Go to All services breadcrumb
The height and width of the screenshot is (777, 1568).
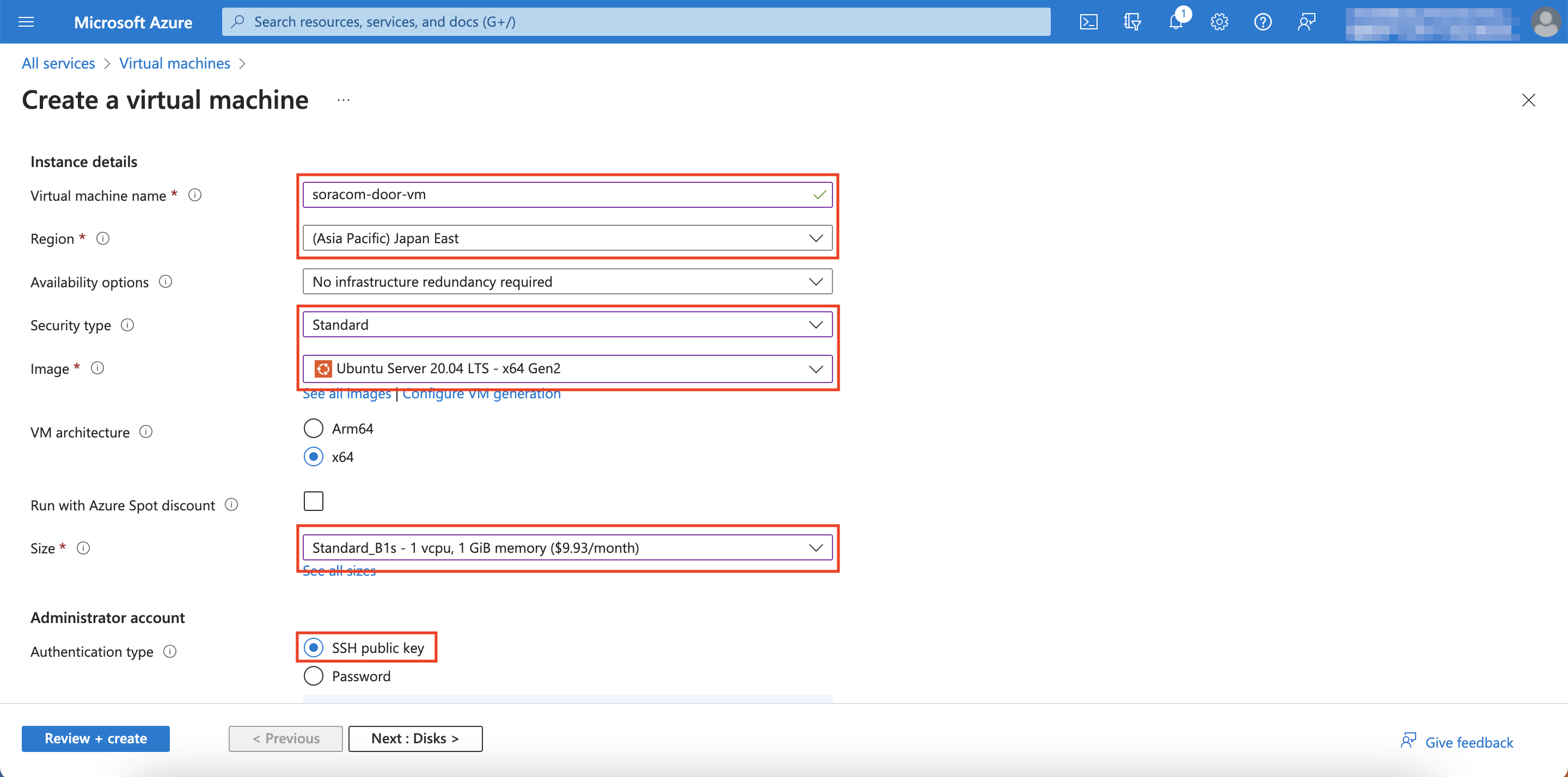coord(58,63)
